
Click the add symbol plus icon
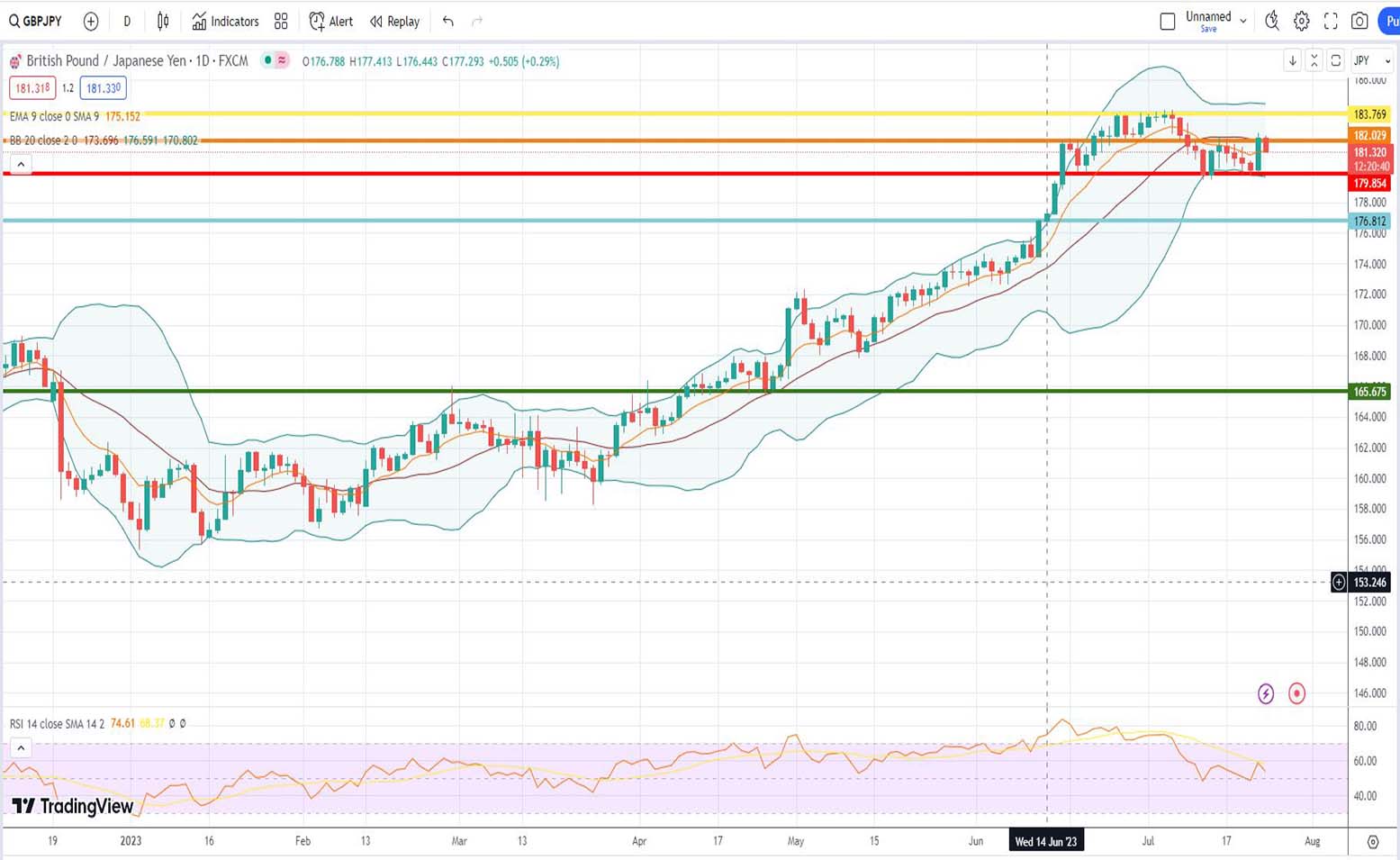click(x=91, y=21)
